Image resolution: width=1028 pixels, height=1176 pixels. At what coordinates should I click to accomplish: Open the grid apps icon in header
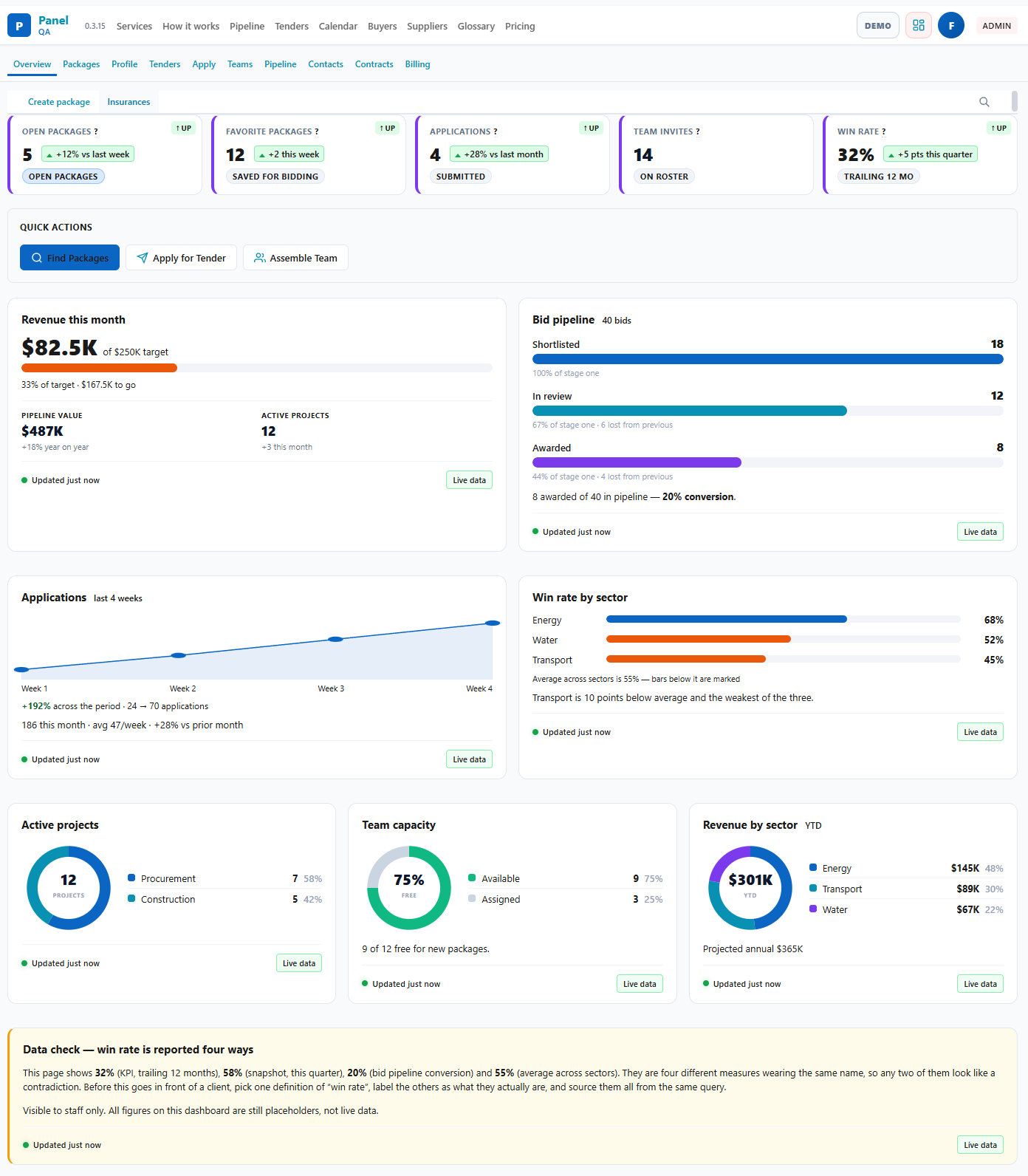coord(919,25)
